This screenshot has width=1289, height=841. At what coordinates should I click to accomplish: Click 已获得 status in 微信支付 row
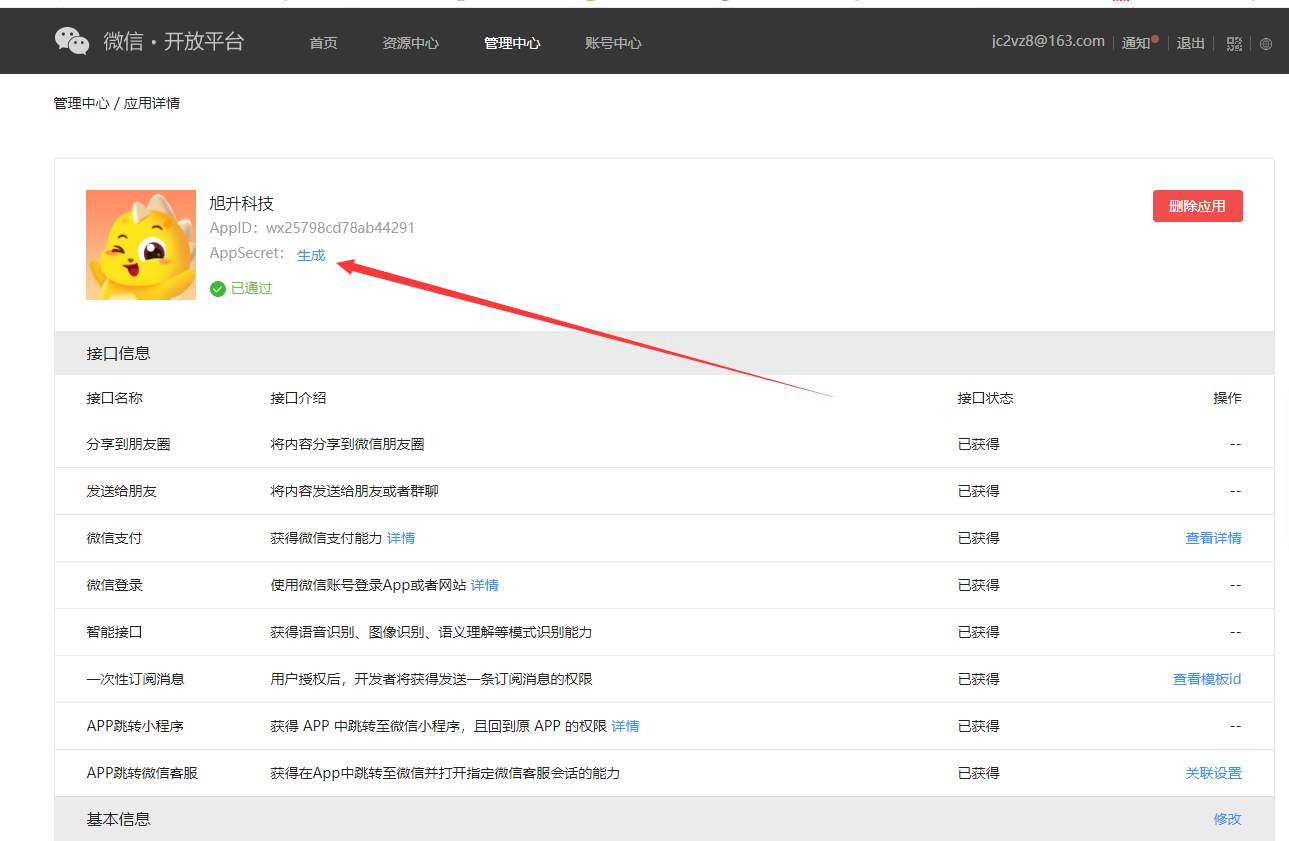(x=978, y=538)
